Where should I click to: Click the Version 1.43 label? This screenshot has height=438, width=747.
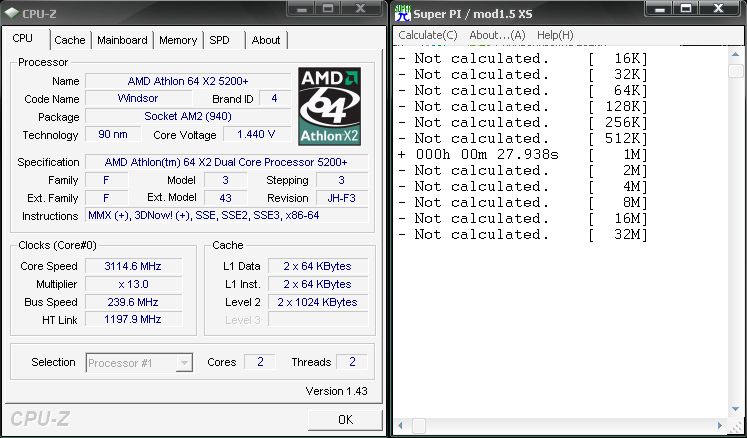tap(336, 391)
